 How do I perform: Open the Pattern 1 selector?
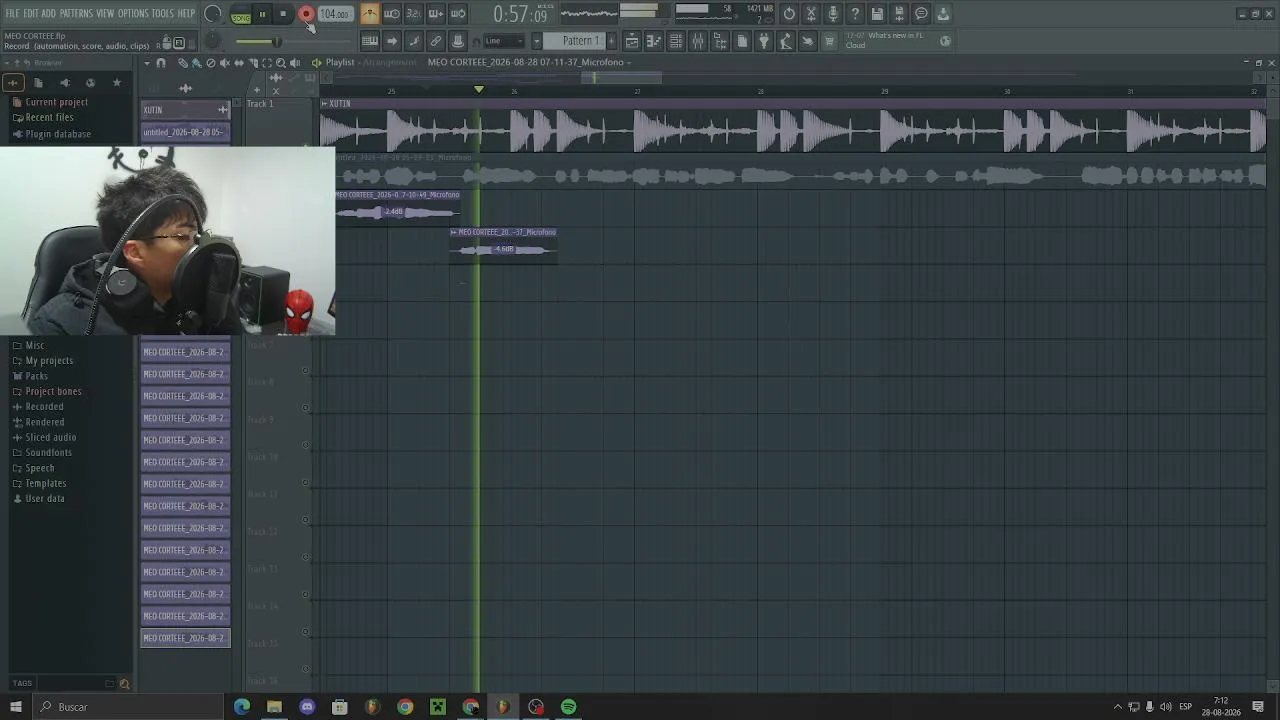point(575,41)
